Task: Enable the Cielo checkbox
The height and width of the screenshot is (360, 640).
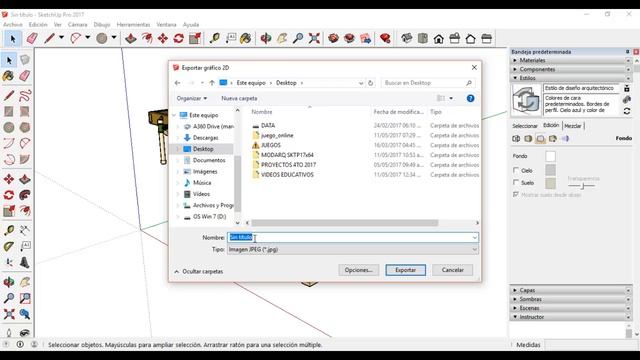Action: (x=516, y=170)
